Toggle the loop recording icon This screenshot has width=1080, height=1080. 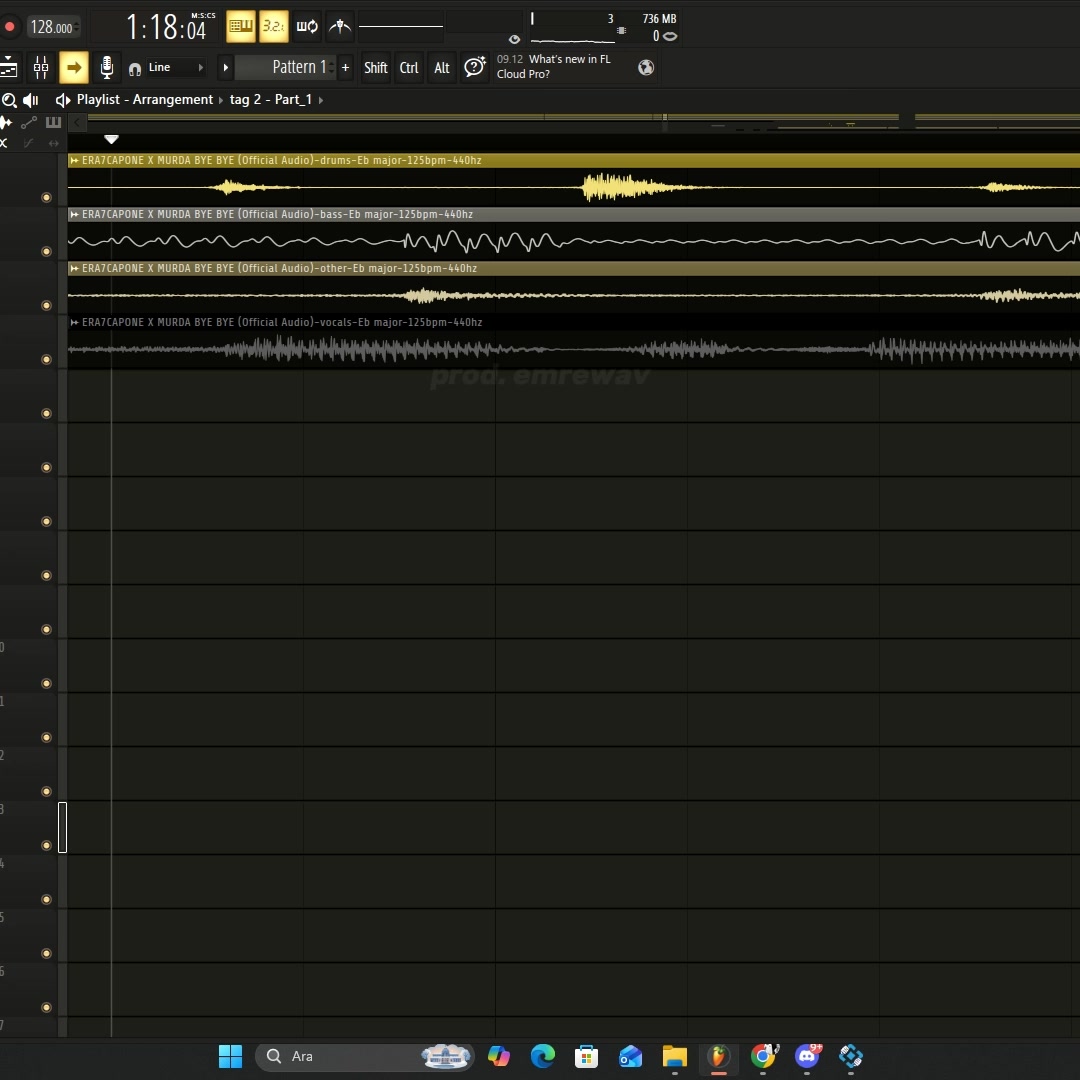pos(307,26)
